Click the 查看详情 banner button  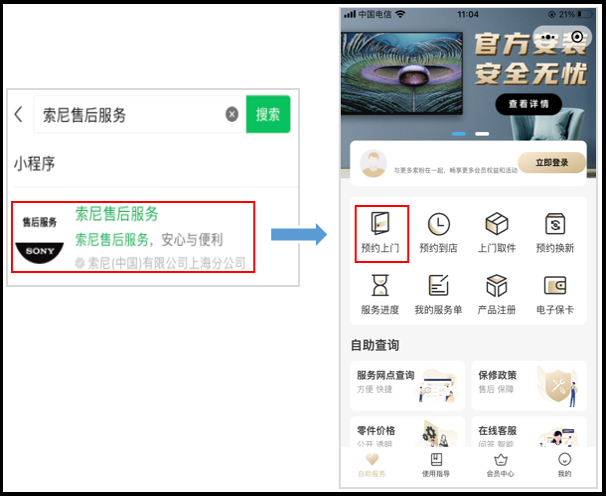528,104
